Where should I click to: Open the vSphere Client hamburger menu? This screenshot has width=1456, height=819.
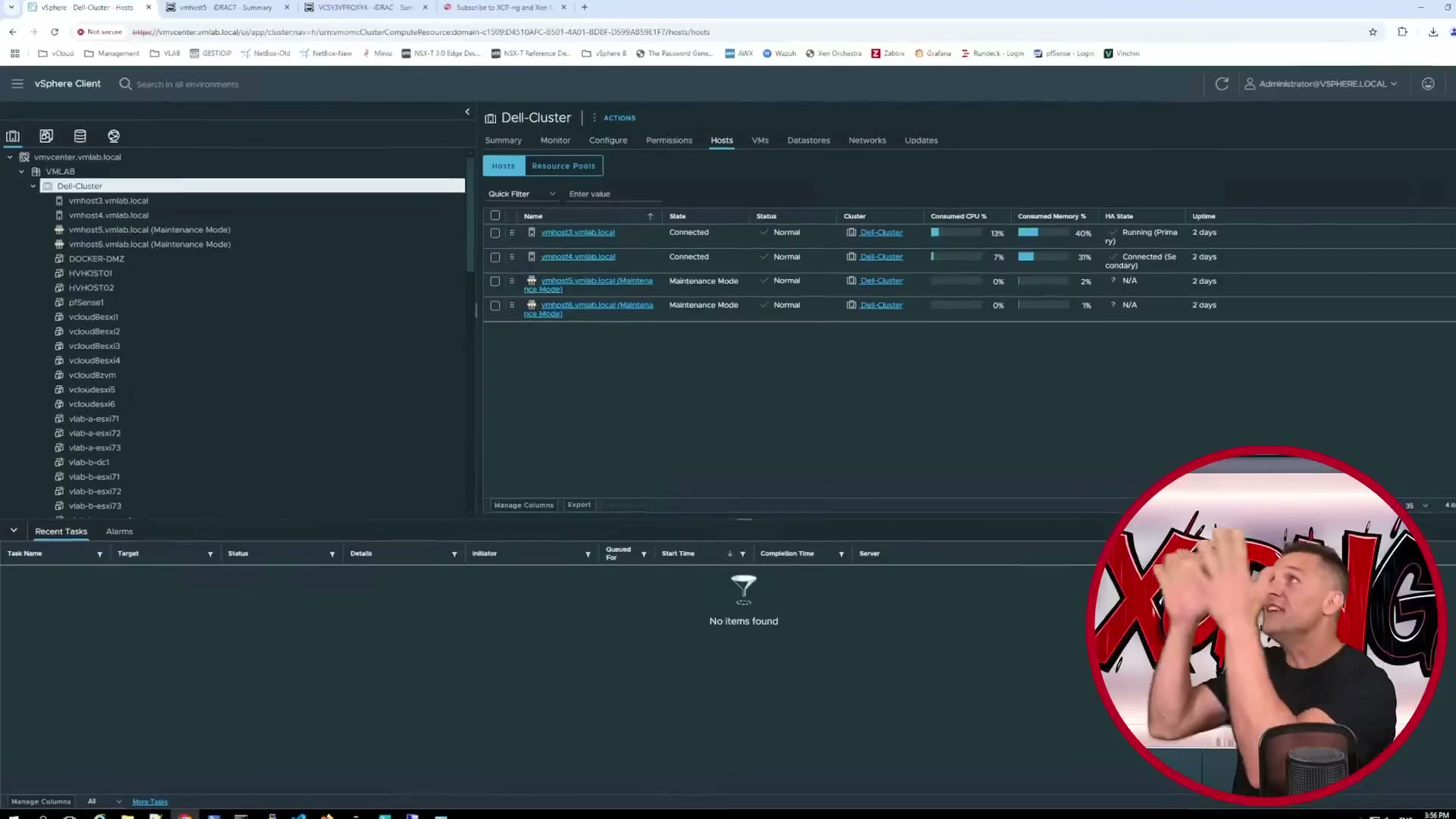(17, 84)
